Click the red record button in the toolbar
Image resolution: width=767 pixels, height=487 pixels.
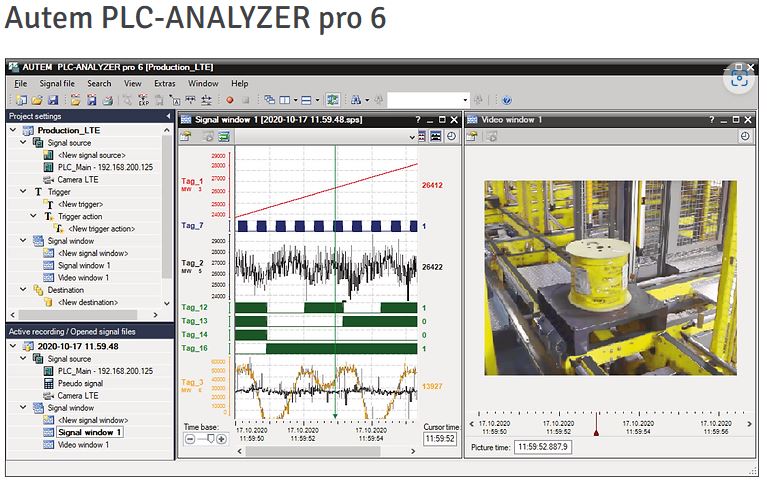click(x=229, y=100)
